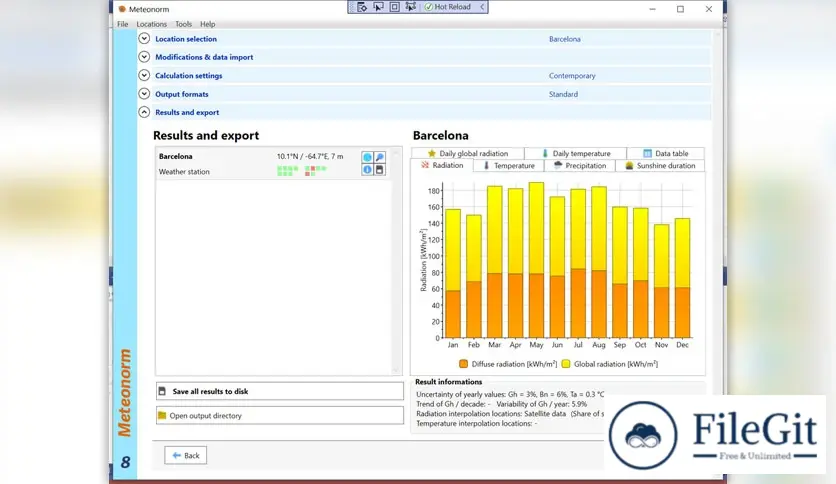Expand Modifications & data import section
Screen dimensions: 836x484
(x=144, y=57)
